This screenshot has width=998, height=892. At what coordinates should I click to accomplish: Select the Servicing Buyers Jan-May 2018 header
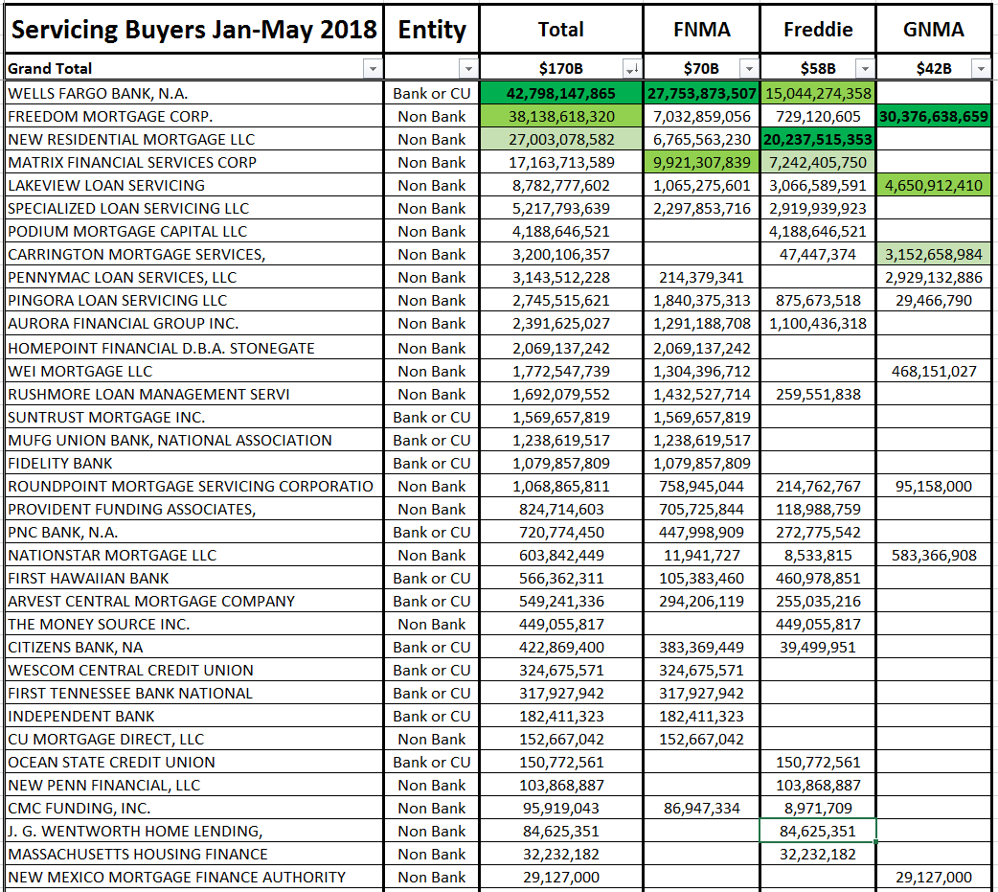[x=194, y=29]
